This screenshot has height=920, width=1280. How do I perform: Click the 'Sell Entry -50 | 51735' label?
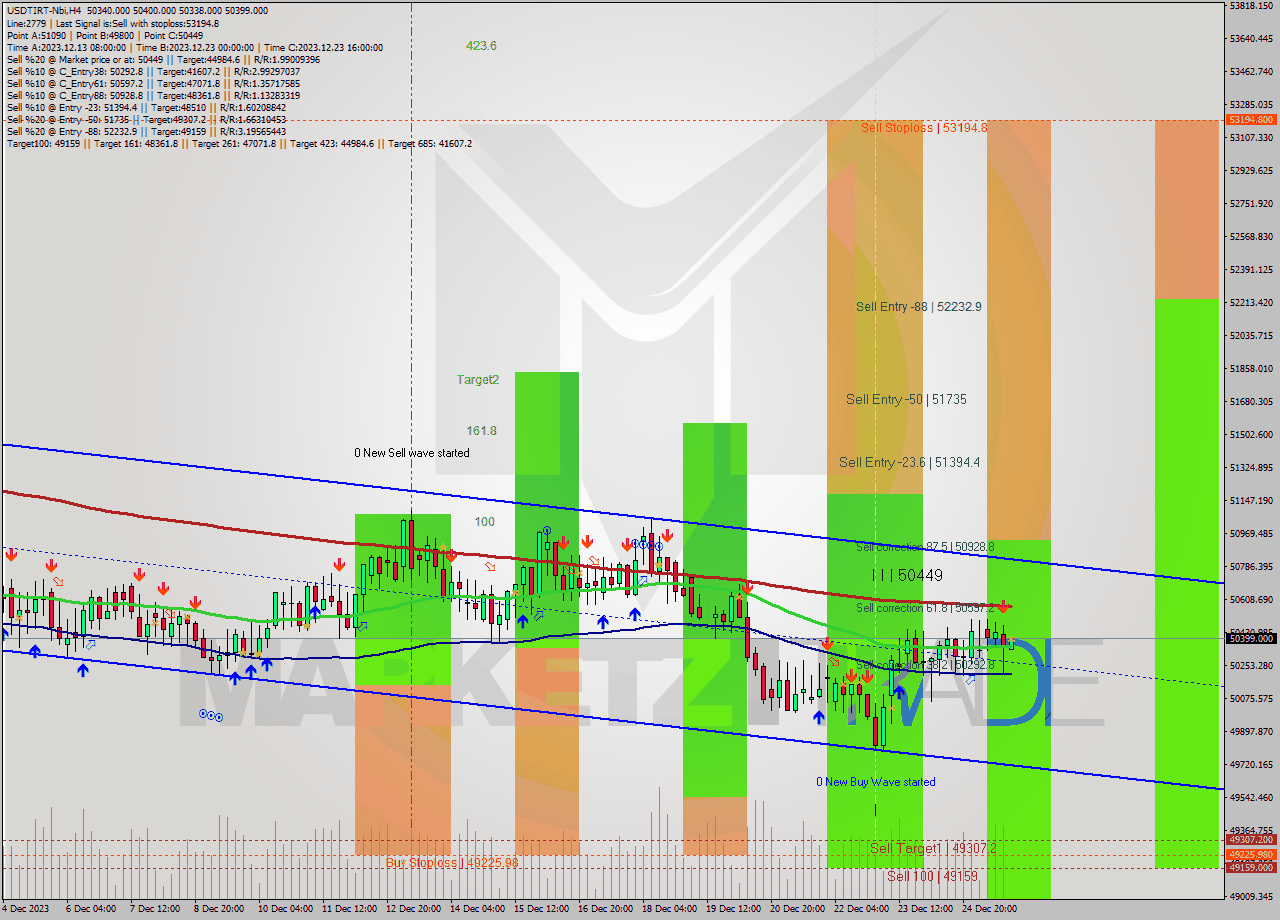tap(906, 399)
